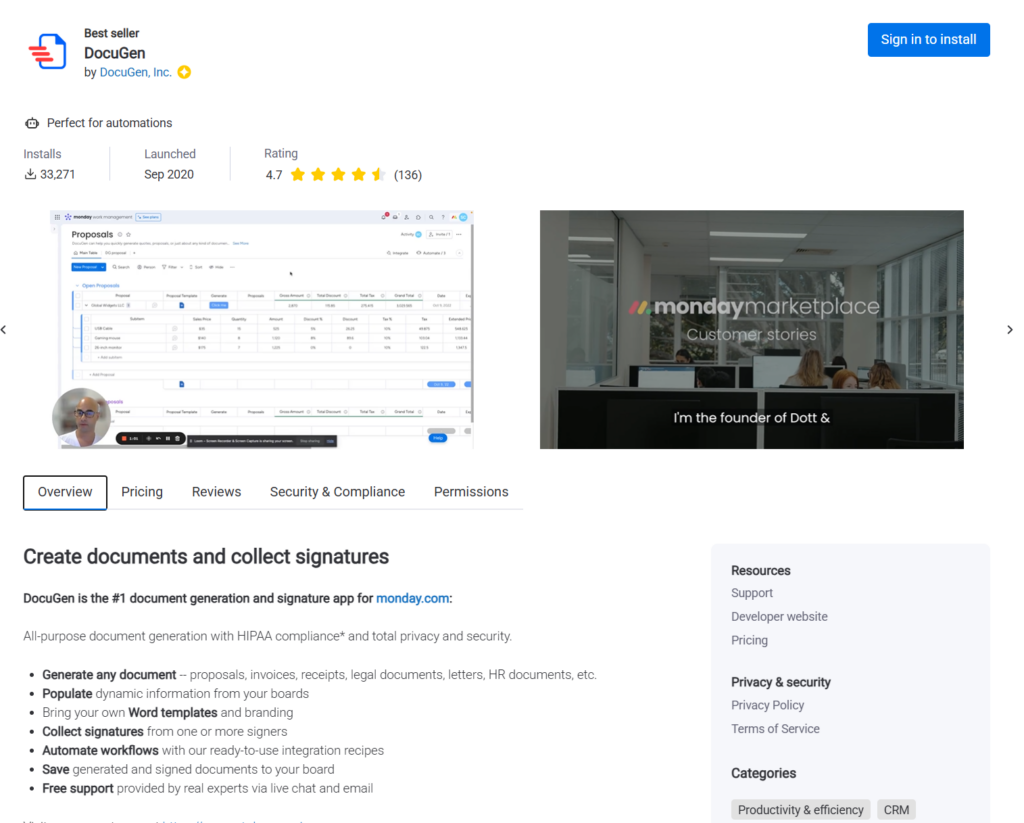Switch to the Pricing tab

coord(142,492)
